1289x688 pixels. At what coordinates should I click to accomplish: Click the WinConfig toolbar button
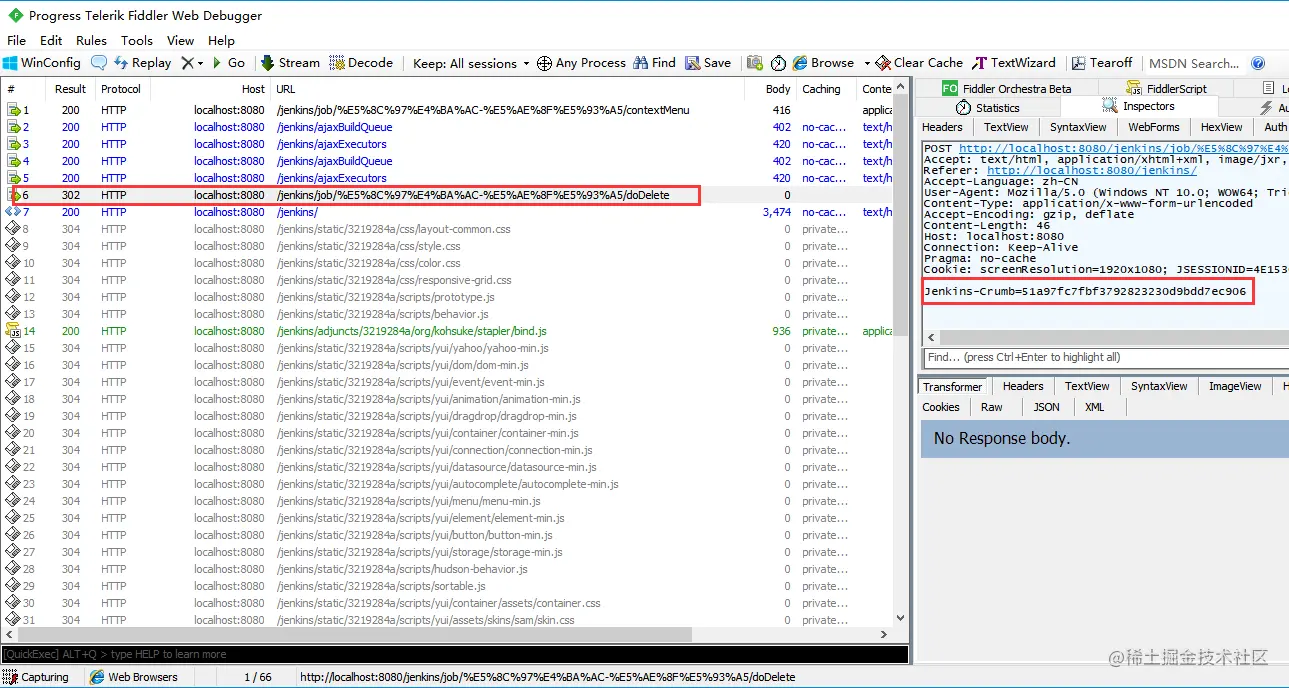pos(42,62)
